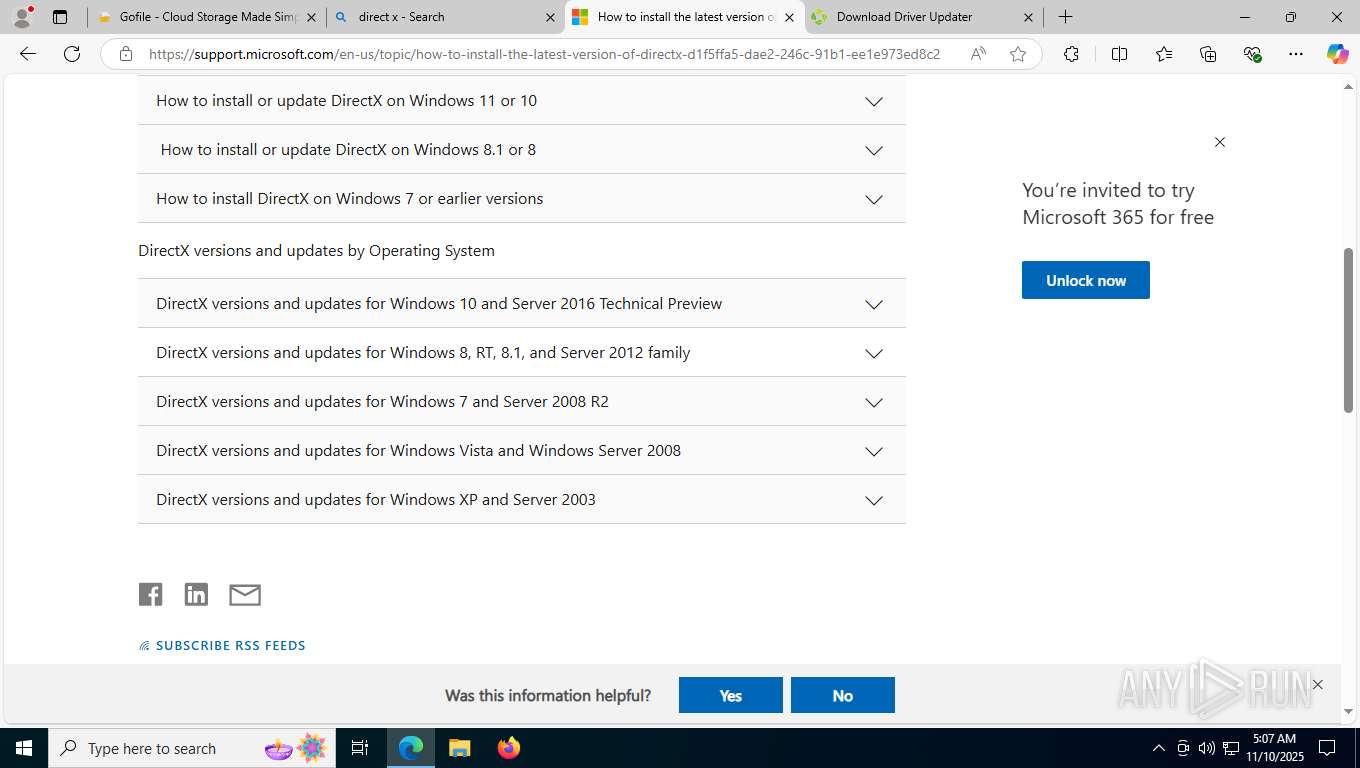
Task: Open Favorites list
Action: pyautogui.click(x=1164, y=54)
